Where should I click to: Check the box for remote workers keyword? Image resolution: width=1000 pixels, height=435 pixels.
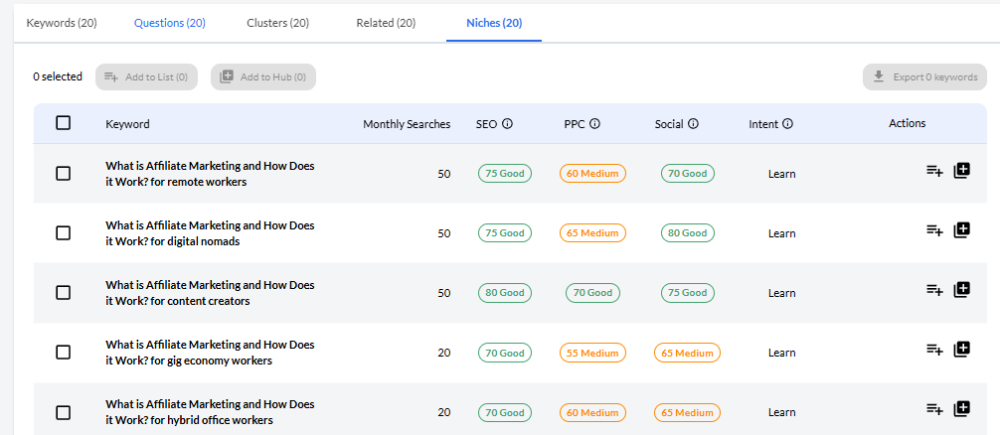coord(63,174)
